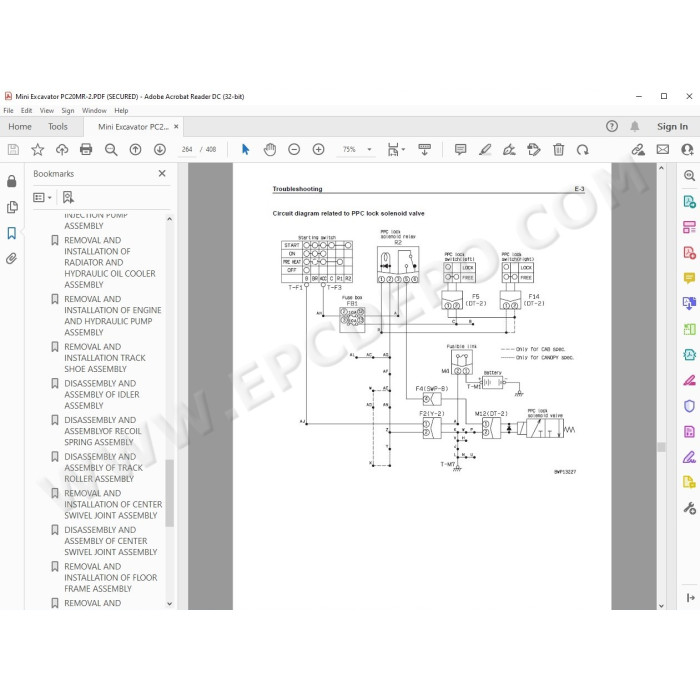Open the Help menu
The width and height of the screenshot is (700, 700).
point(121,110)
